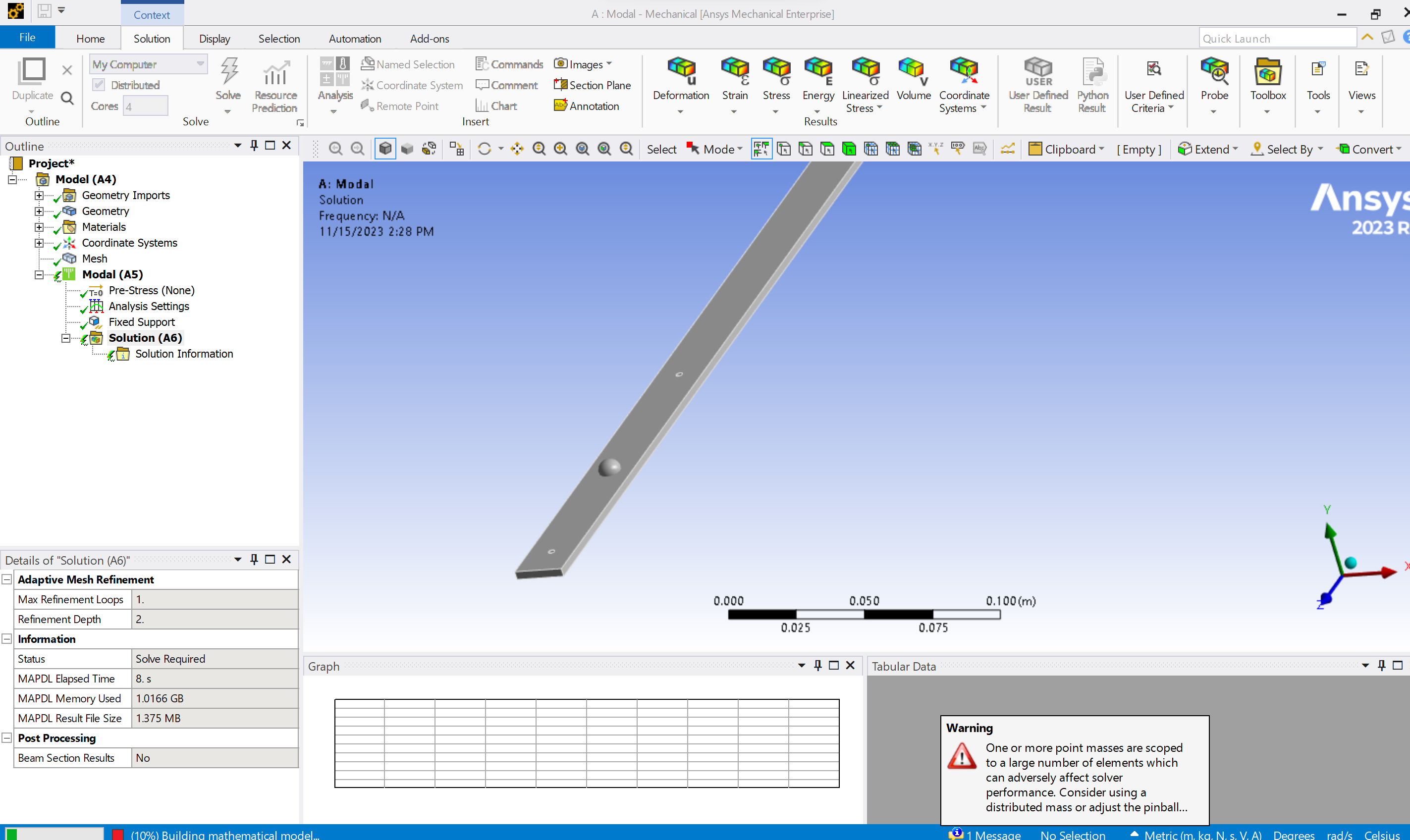Select the Analysis Settings tree item
The height and width of the screenshot is (840, 1410).
[x=149, y=306]
